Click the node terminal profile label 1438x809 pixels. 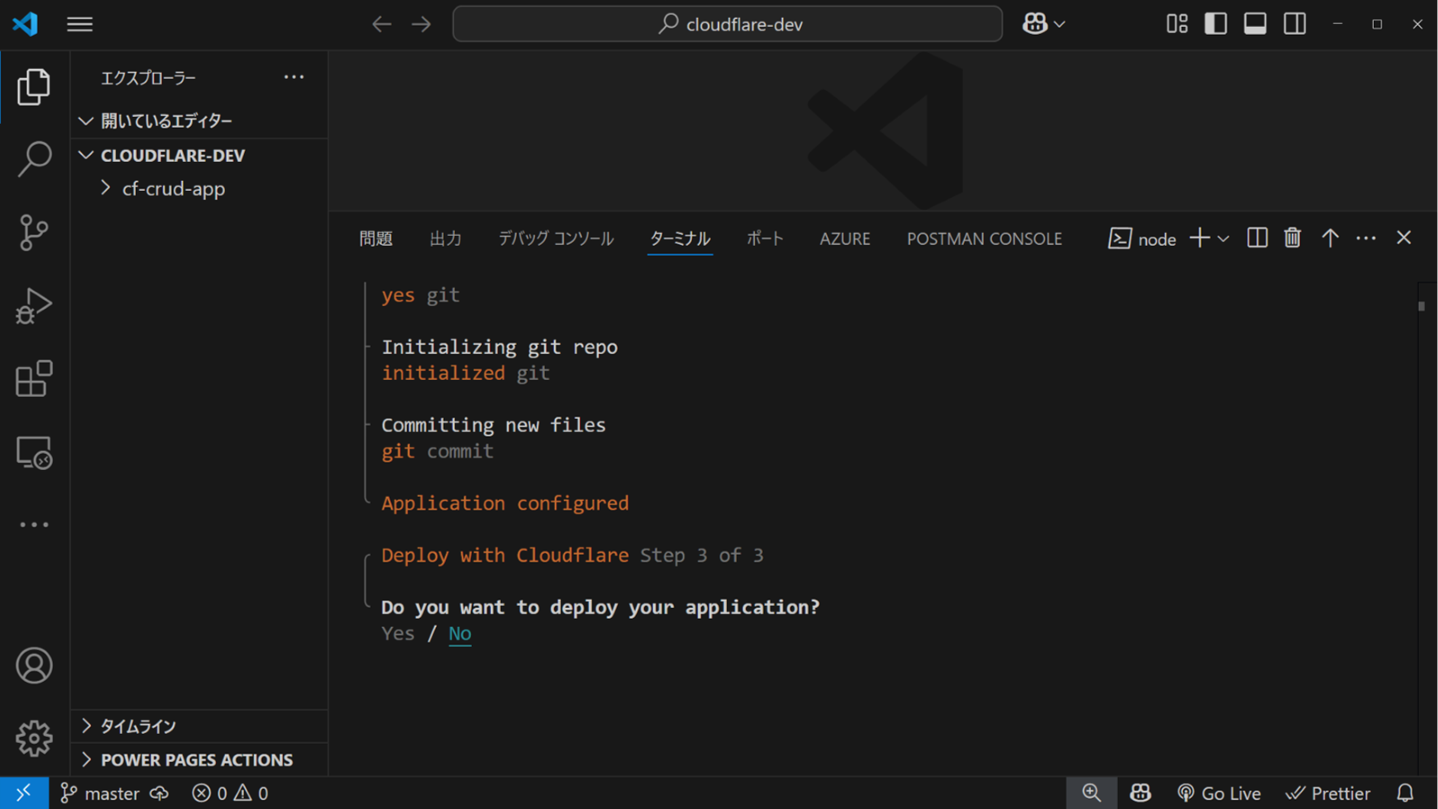pos(1143,239)
